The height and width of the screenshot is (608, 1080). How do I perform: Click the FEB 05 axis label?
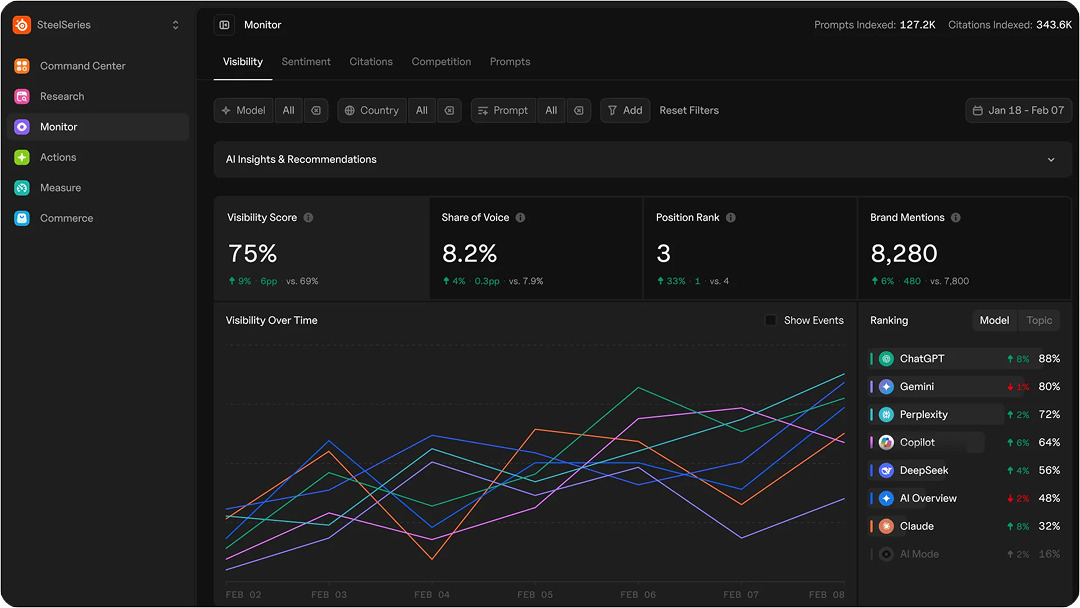coord(535,595)
